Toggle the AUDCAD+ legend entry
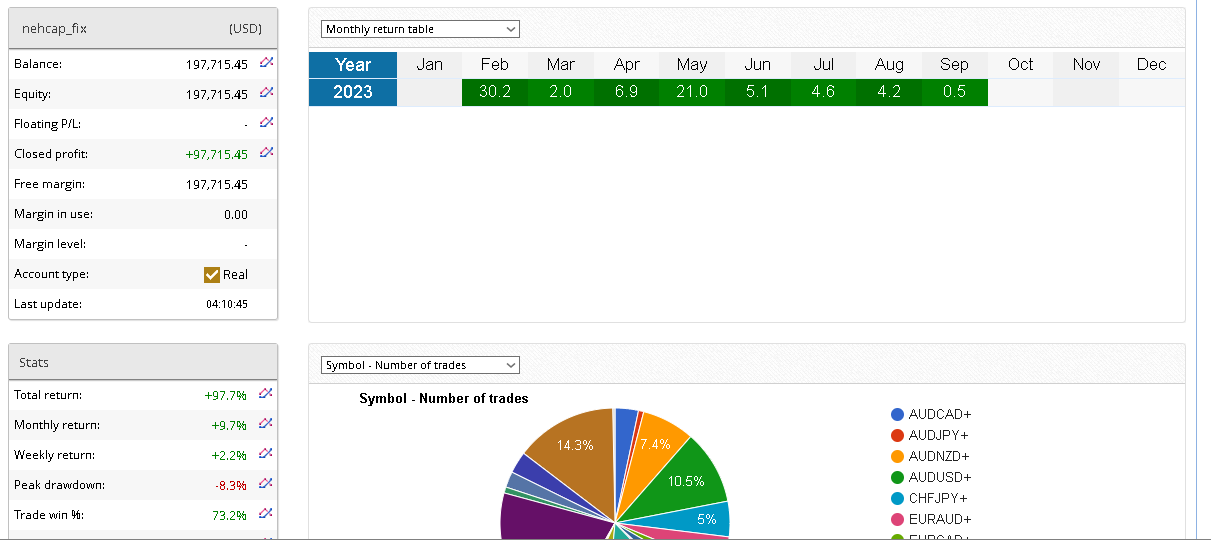The height and width of the screenshot is (542, 1211). click(x=931, y=414)
